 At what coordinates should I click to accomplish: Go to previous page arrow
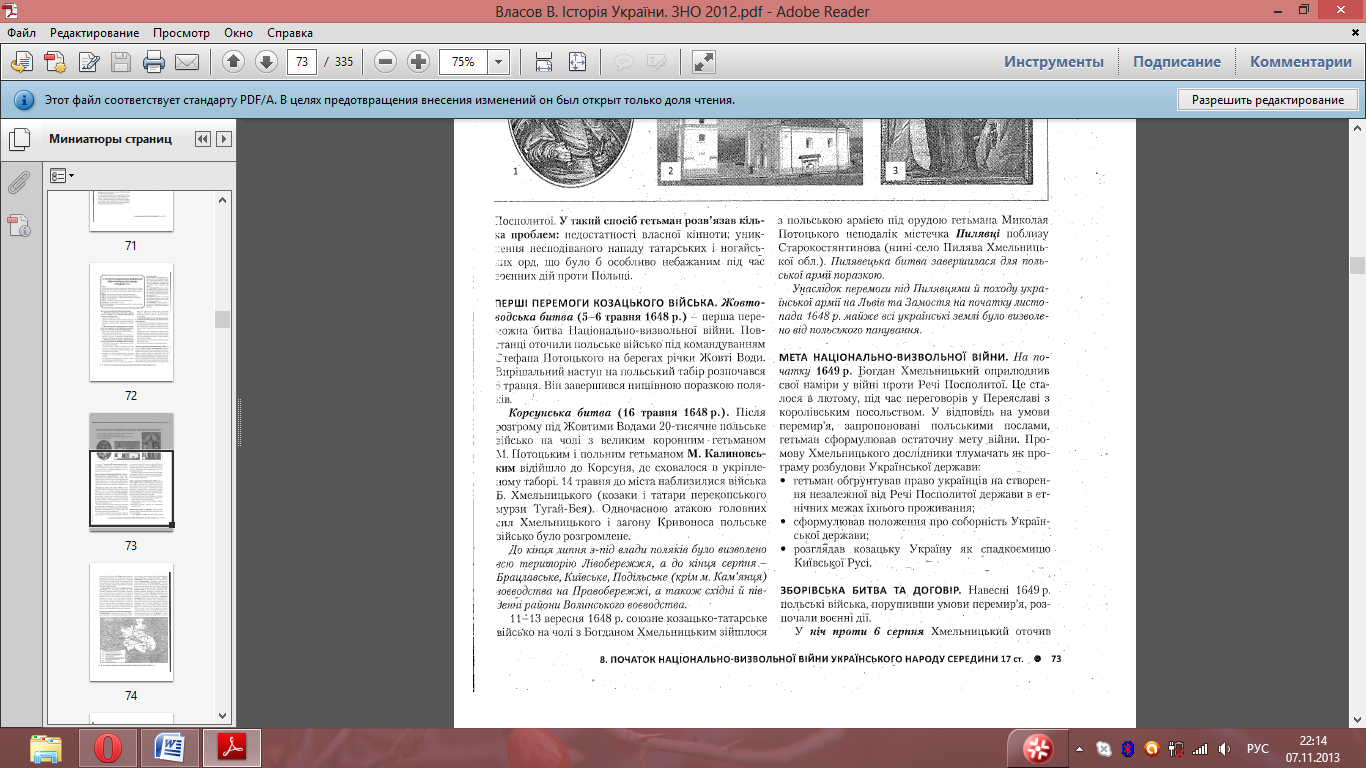(233, 62)
